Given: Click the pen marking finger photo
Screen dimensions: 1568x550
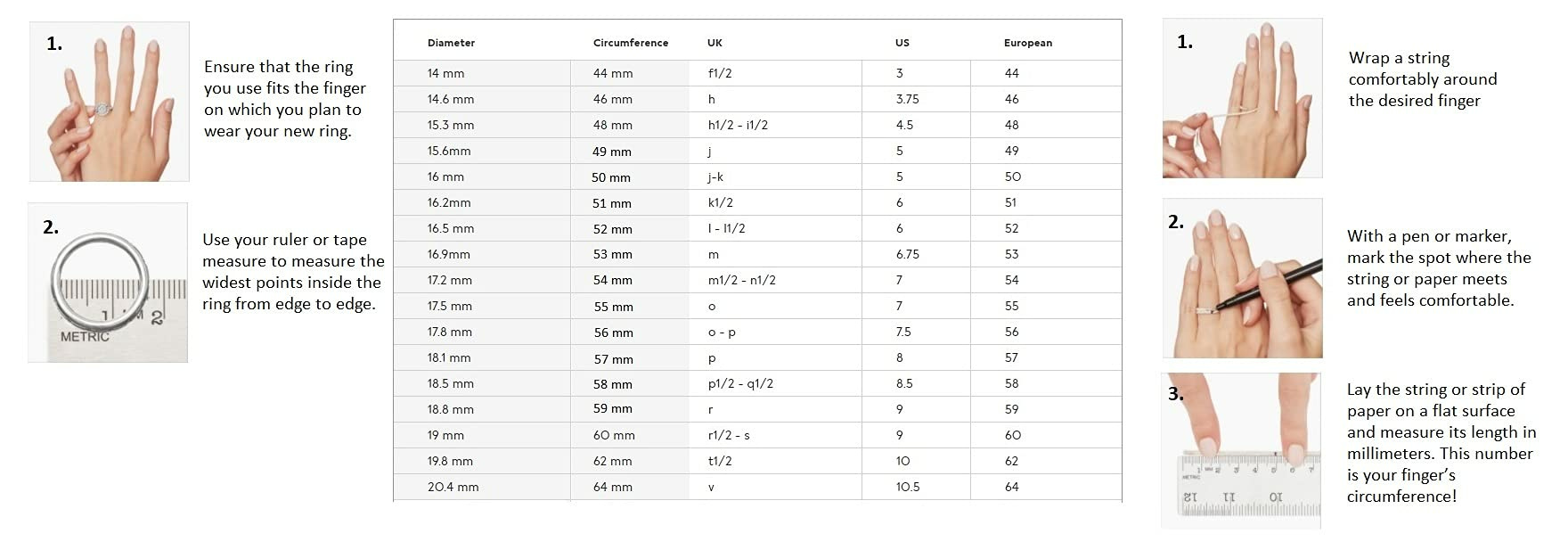Looking at the screenshot, I should (x=1242, y=278).
